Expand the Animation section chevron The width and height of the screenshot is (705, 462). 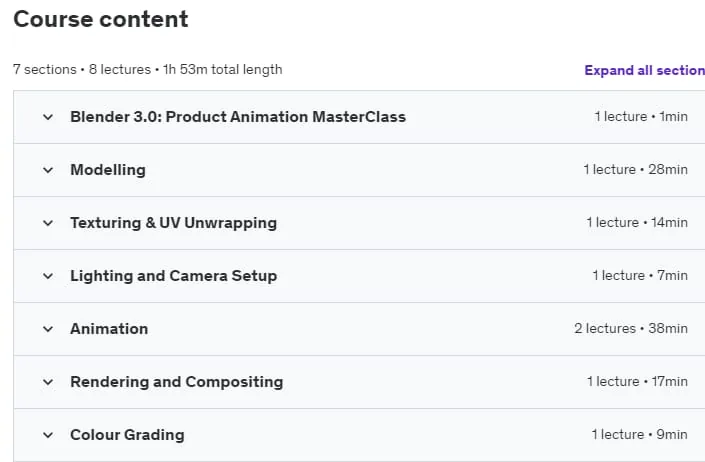click(48, 329)
